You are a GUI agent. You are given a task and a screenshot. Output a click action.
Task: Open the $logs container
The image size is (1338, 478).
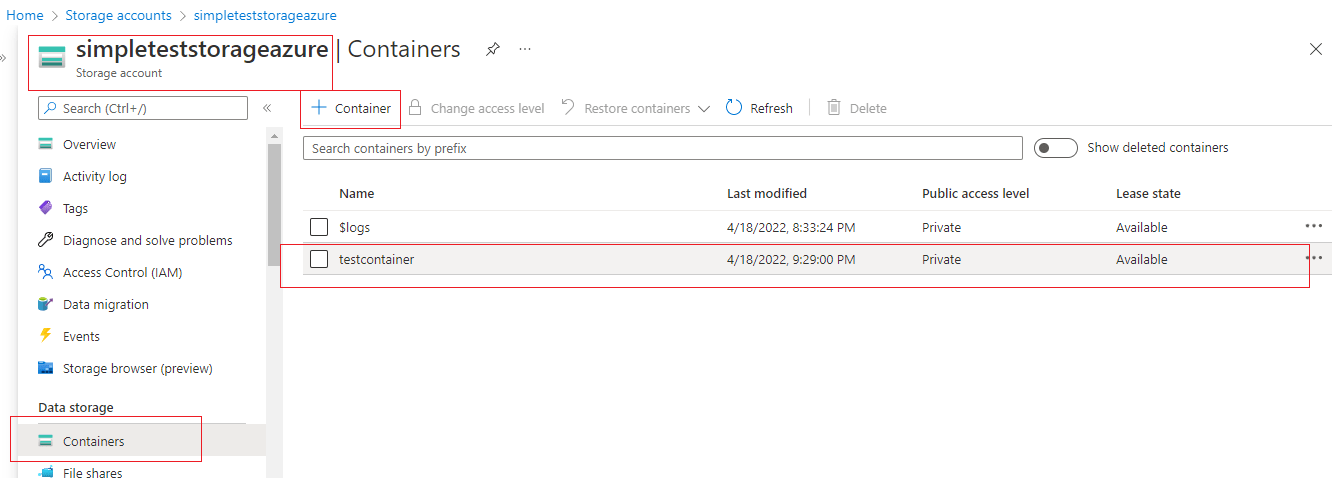click(x=354, y=227)
